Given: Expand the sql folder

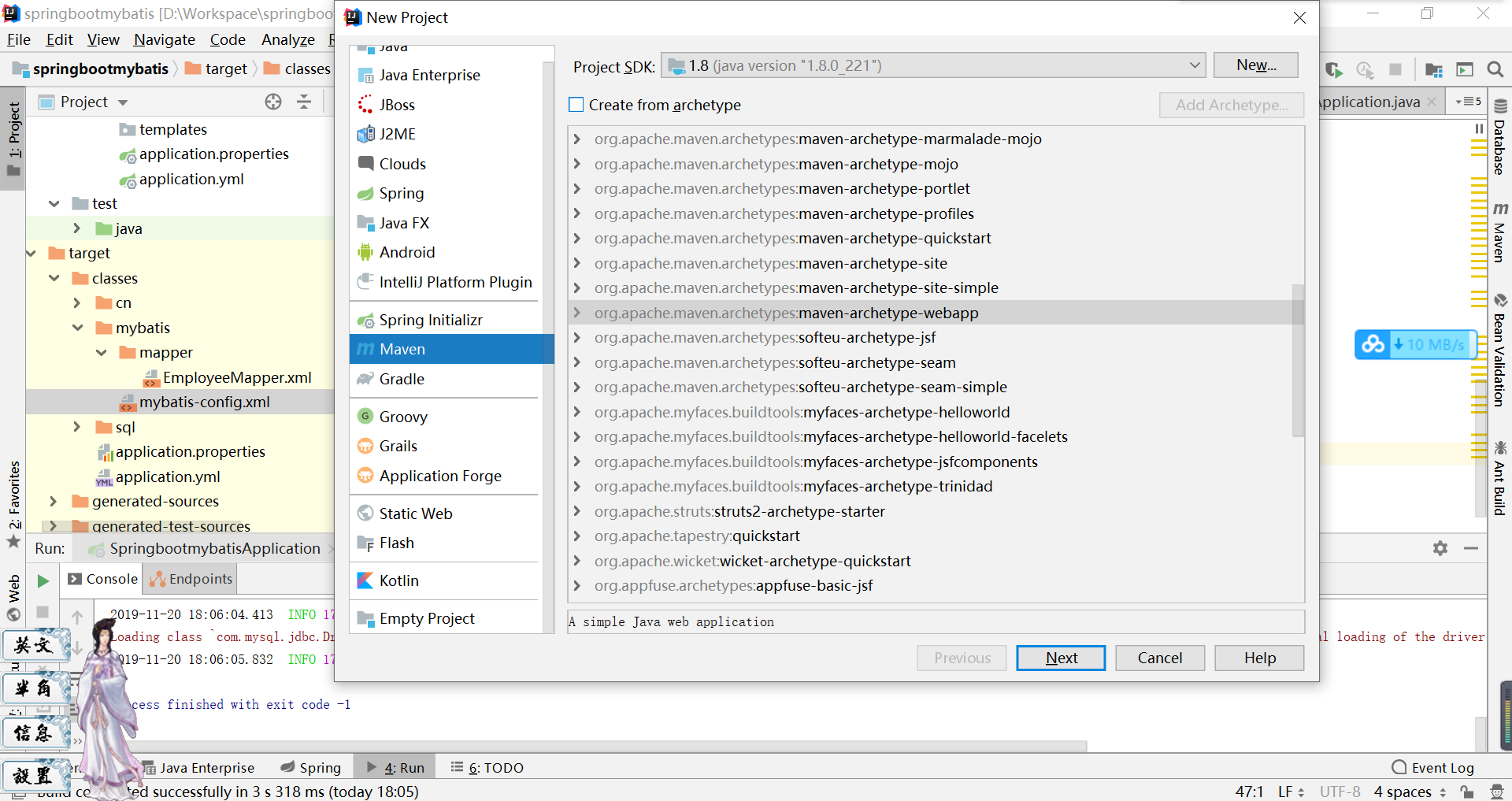Looking at the screenshot, I should click(x=76, y=427).
